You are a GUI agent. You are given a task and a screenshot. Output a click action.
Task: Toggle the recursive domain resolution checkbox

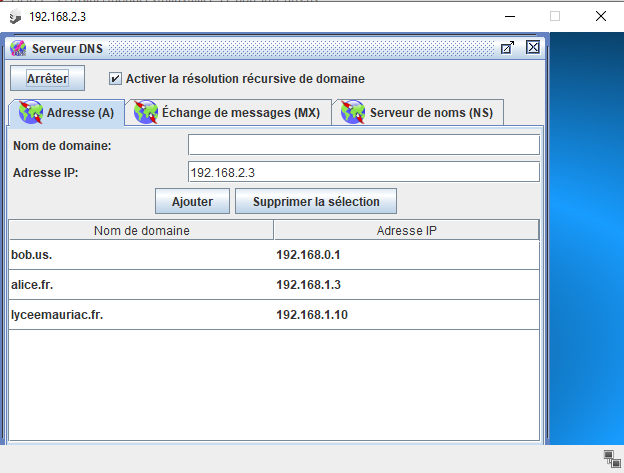(x=115, y=78)
